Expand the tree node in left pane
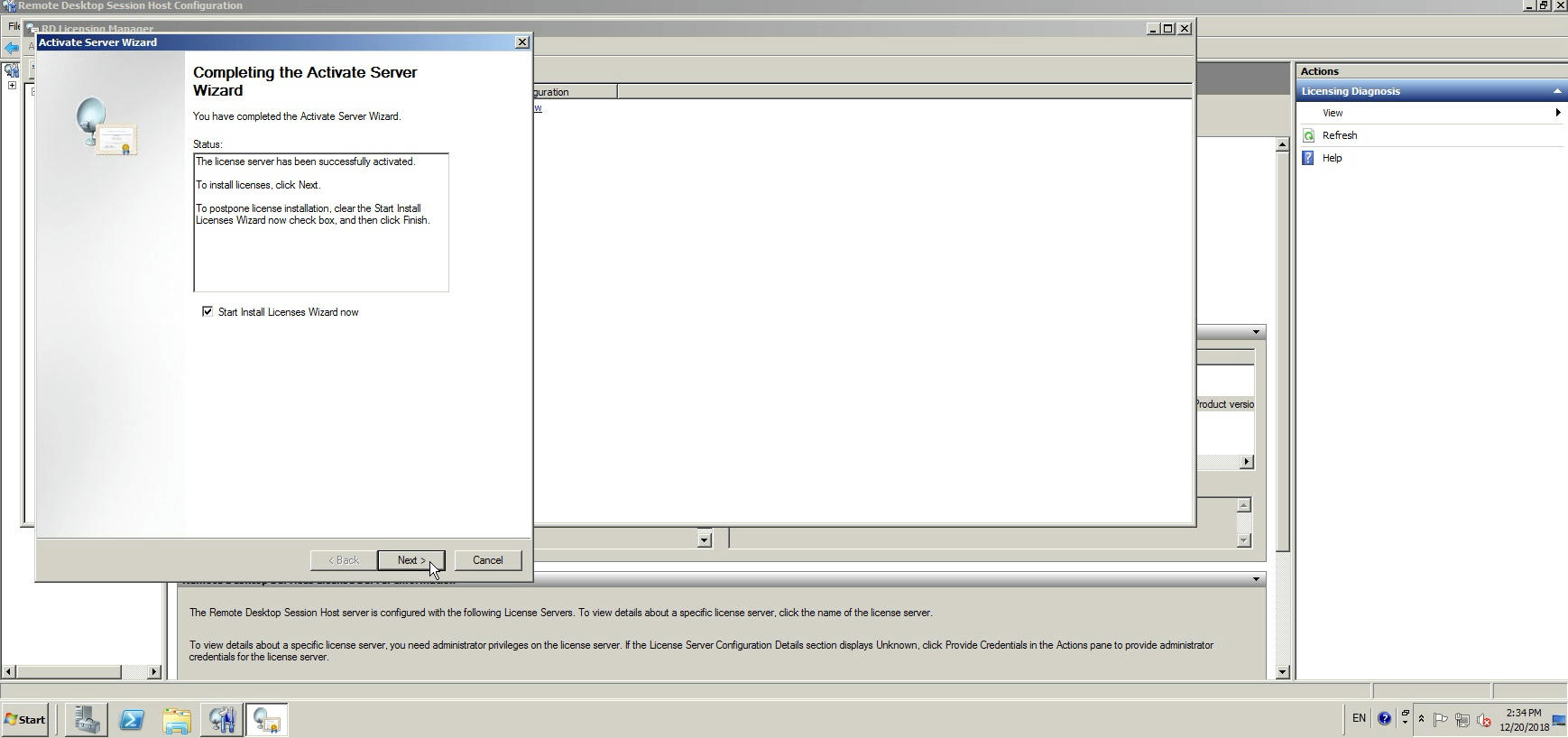1568x738 pixels. (12, 86)
